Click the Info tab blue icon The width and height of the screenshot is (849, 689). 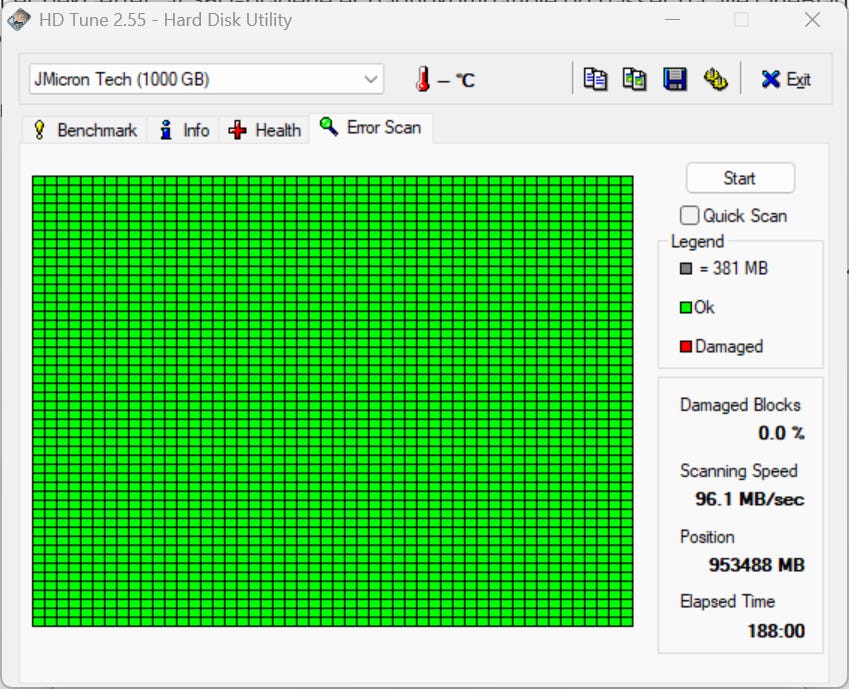click(166, 130)
